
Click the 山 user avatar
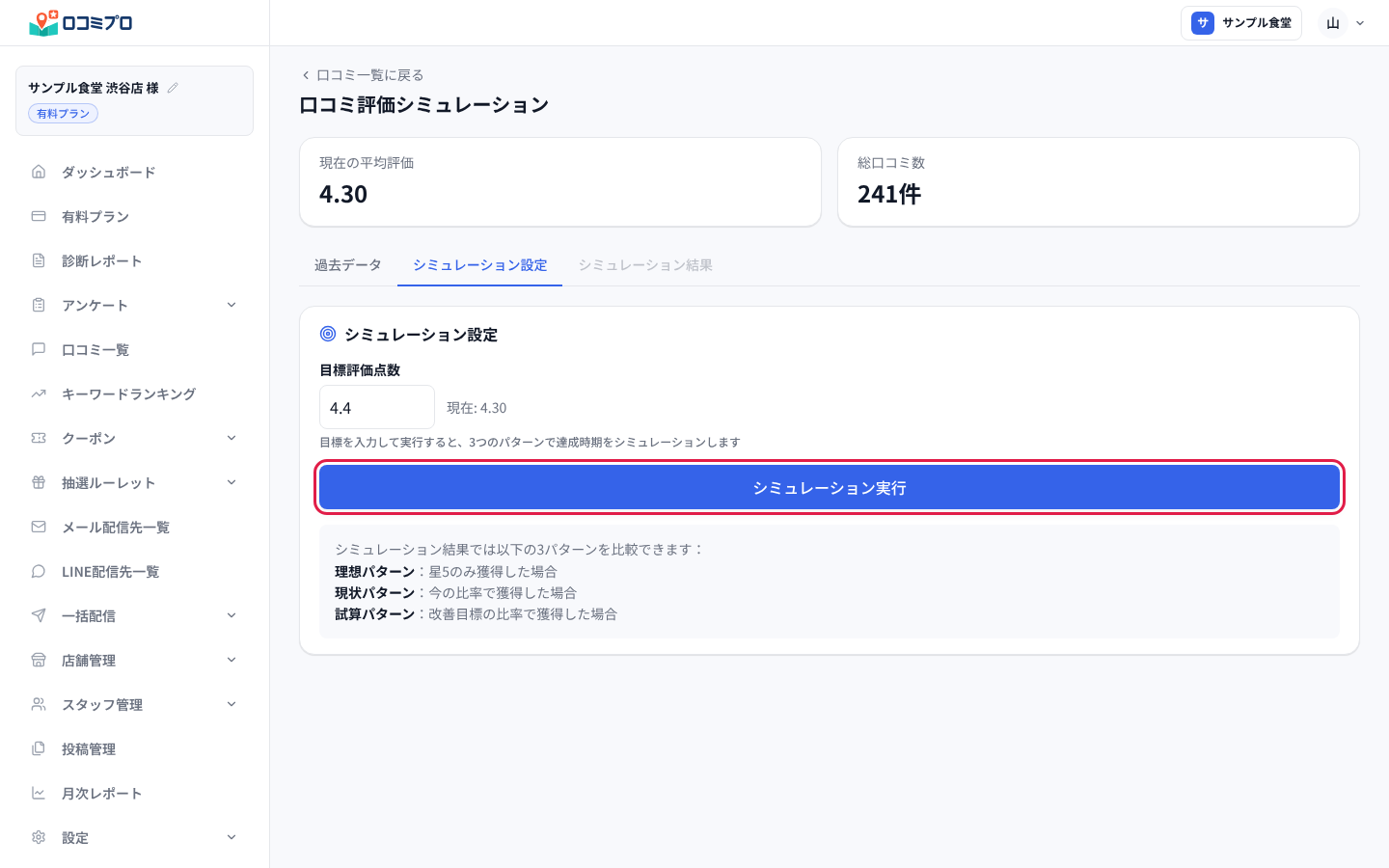[1333, 23]
